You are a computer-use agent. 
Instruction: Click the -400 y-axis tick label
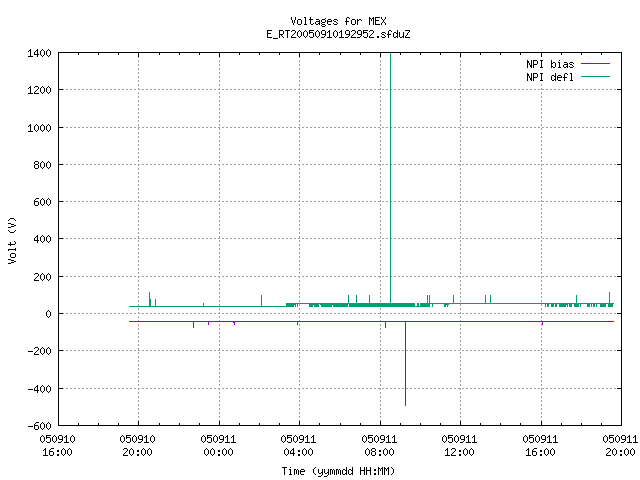(x=39, y=389)
